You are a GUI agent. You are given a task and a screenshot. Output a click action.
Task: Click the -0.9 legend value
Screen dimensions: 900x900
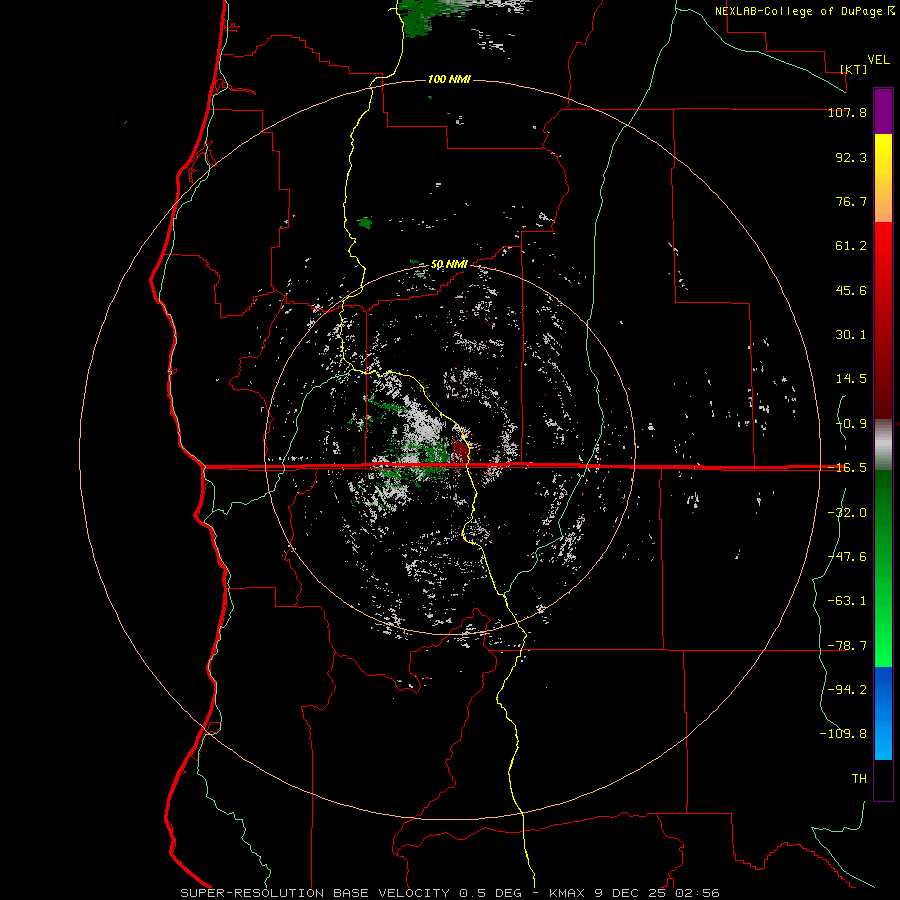(851, 424)
